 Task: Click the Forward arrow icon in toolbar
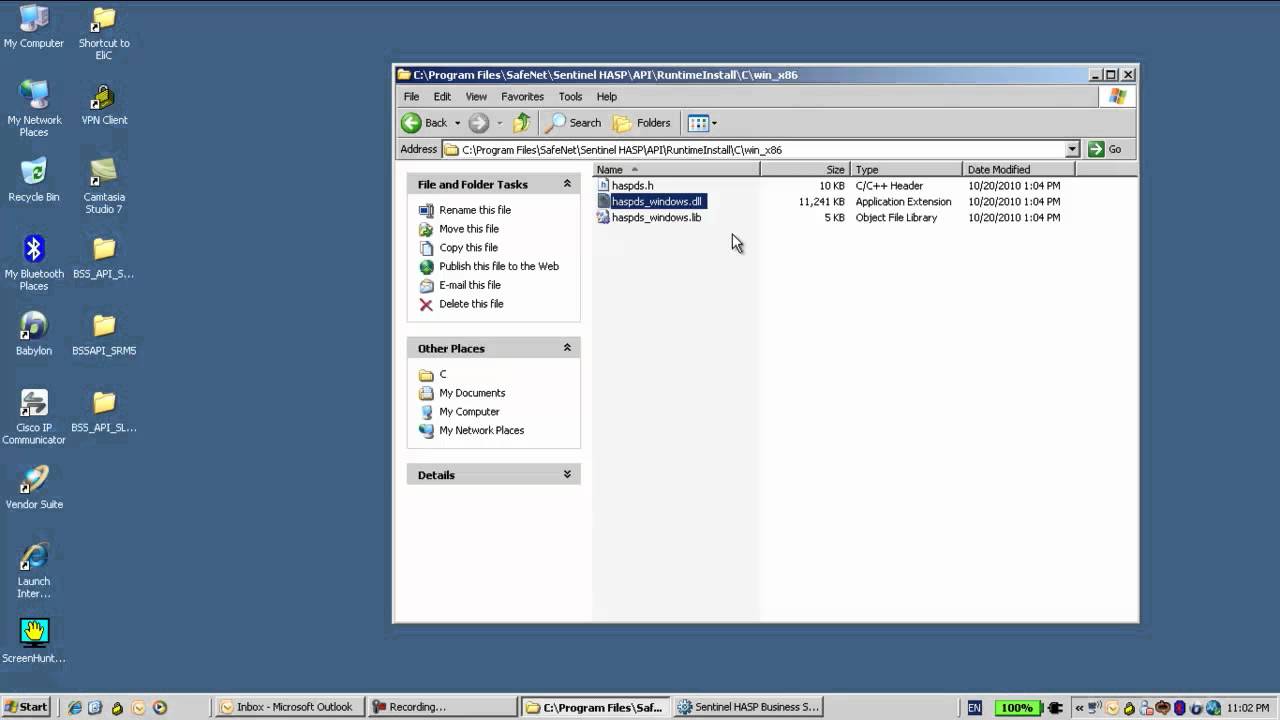pyautogui.click(x=479, y=123)
